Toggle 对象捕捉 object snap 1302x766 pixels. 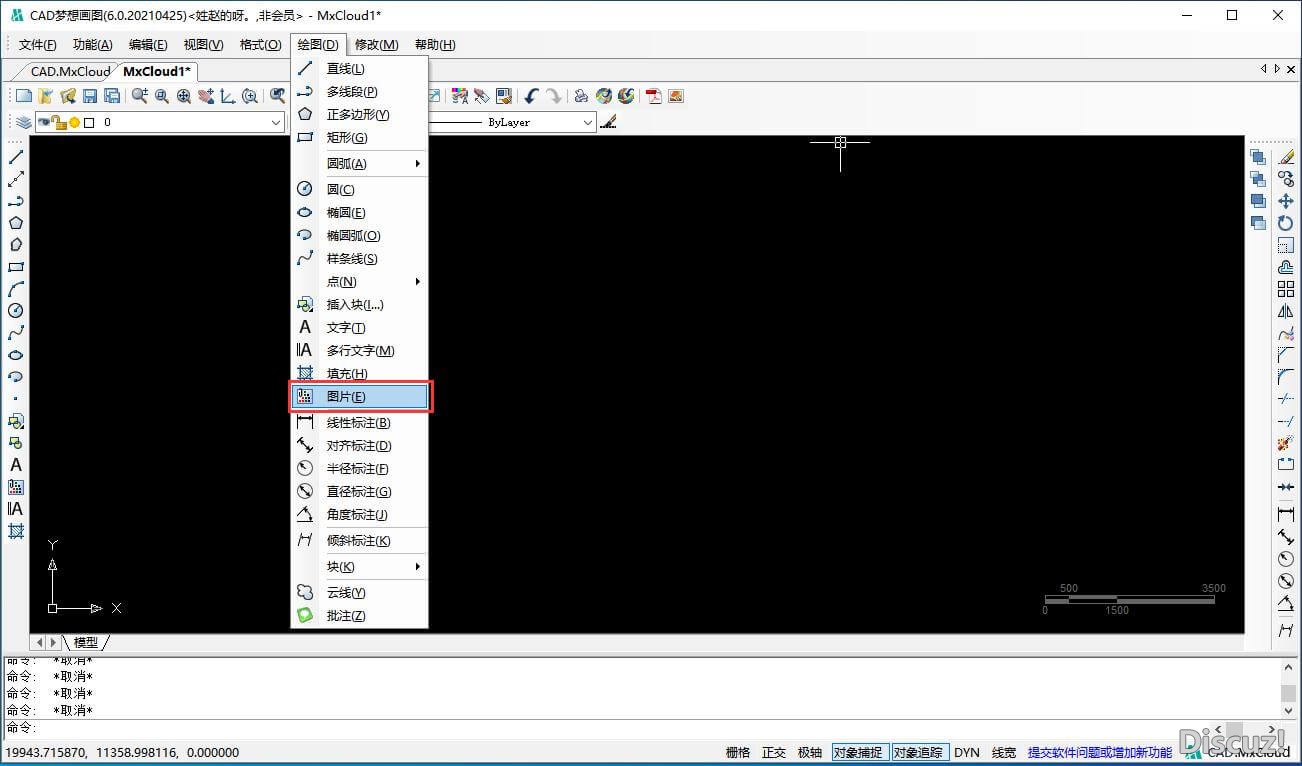pos(859,753)
